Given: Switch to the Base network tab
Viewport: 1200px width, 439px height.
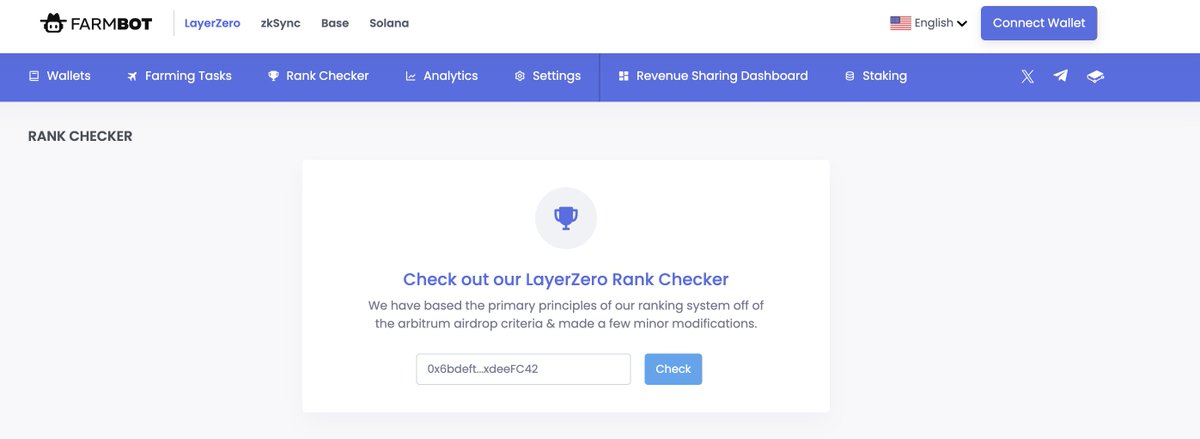Looking at the screenshot, I should click(x=335, y=23).
